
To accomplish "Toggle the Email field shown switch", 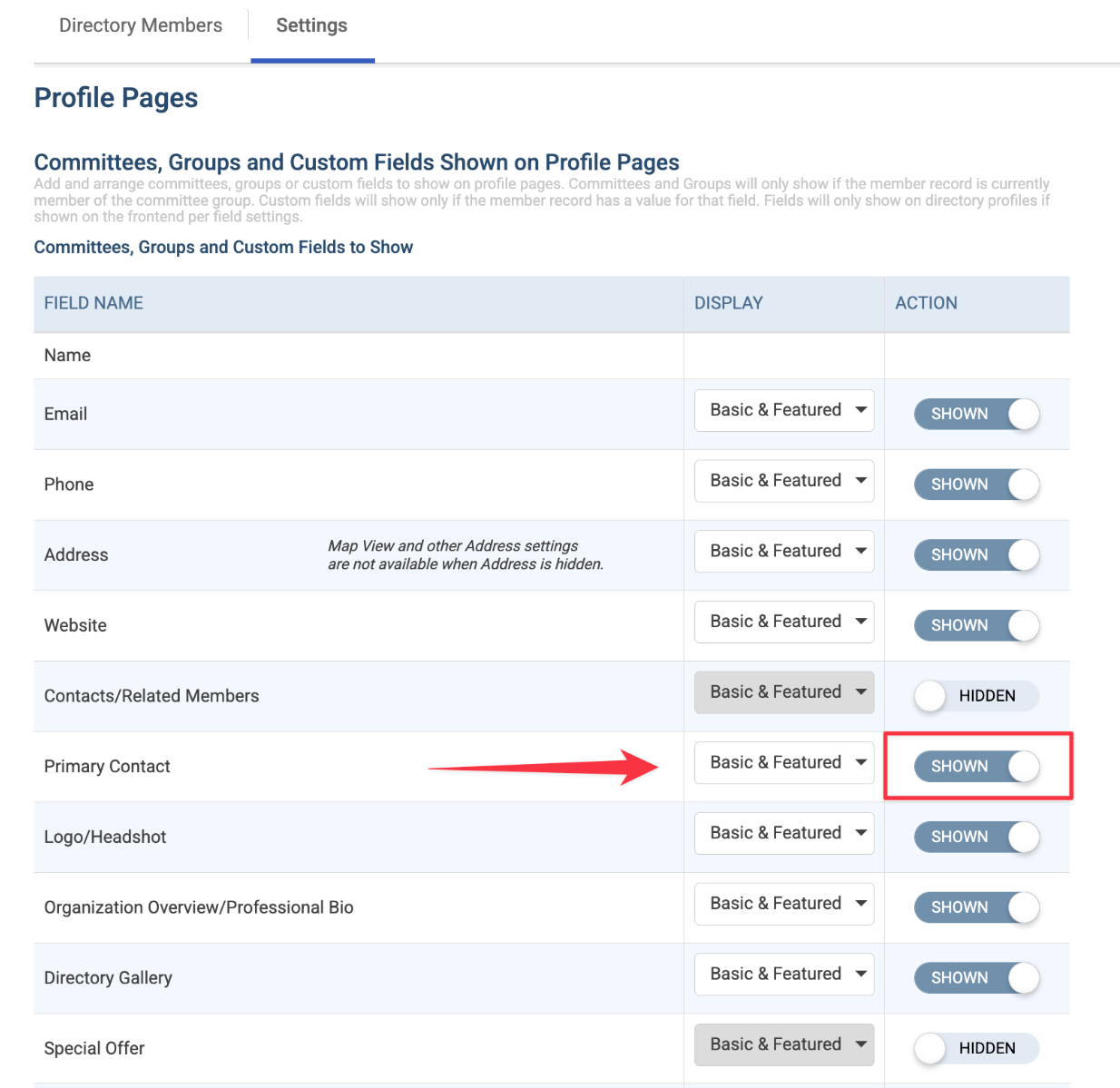I will [x=977, y=414].
